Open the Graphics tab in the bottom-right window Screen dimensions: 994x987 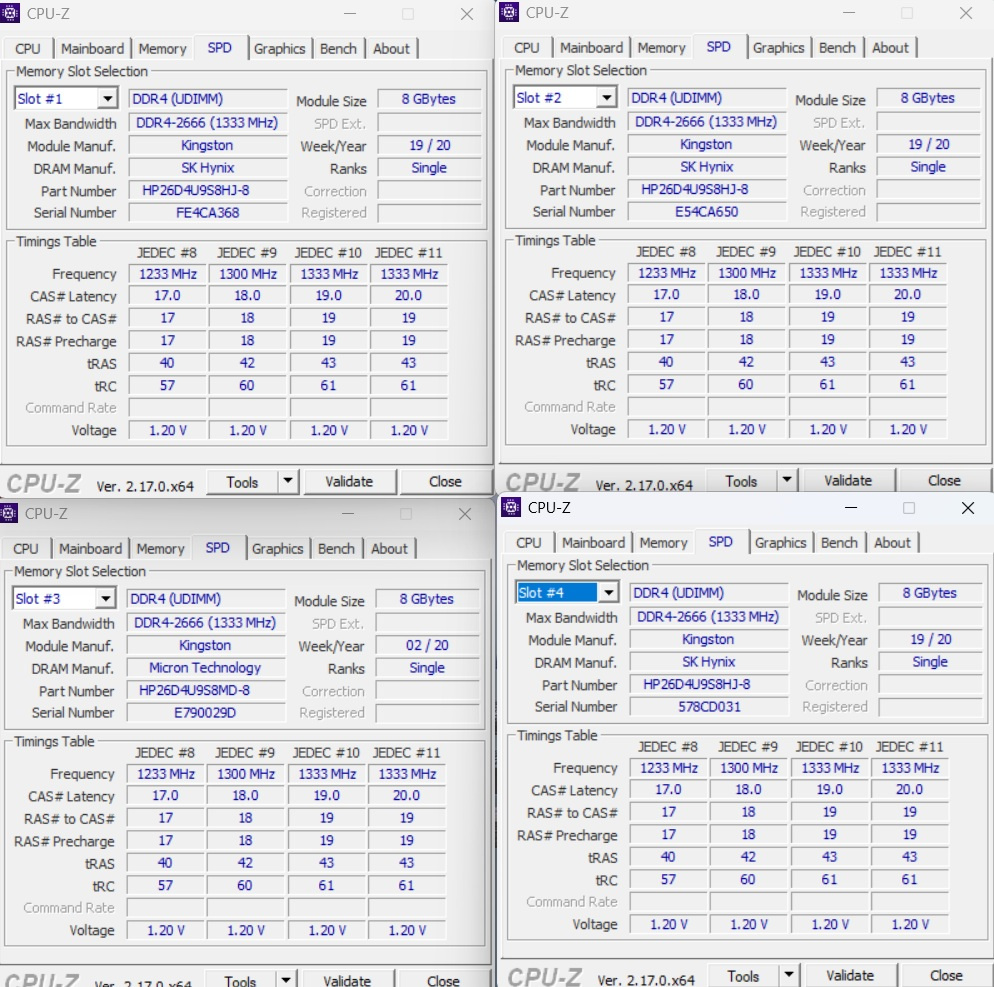point(781,542)
